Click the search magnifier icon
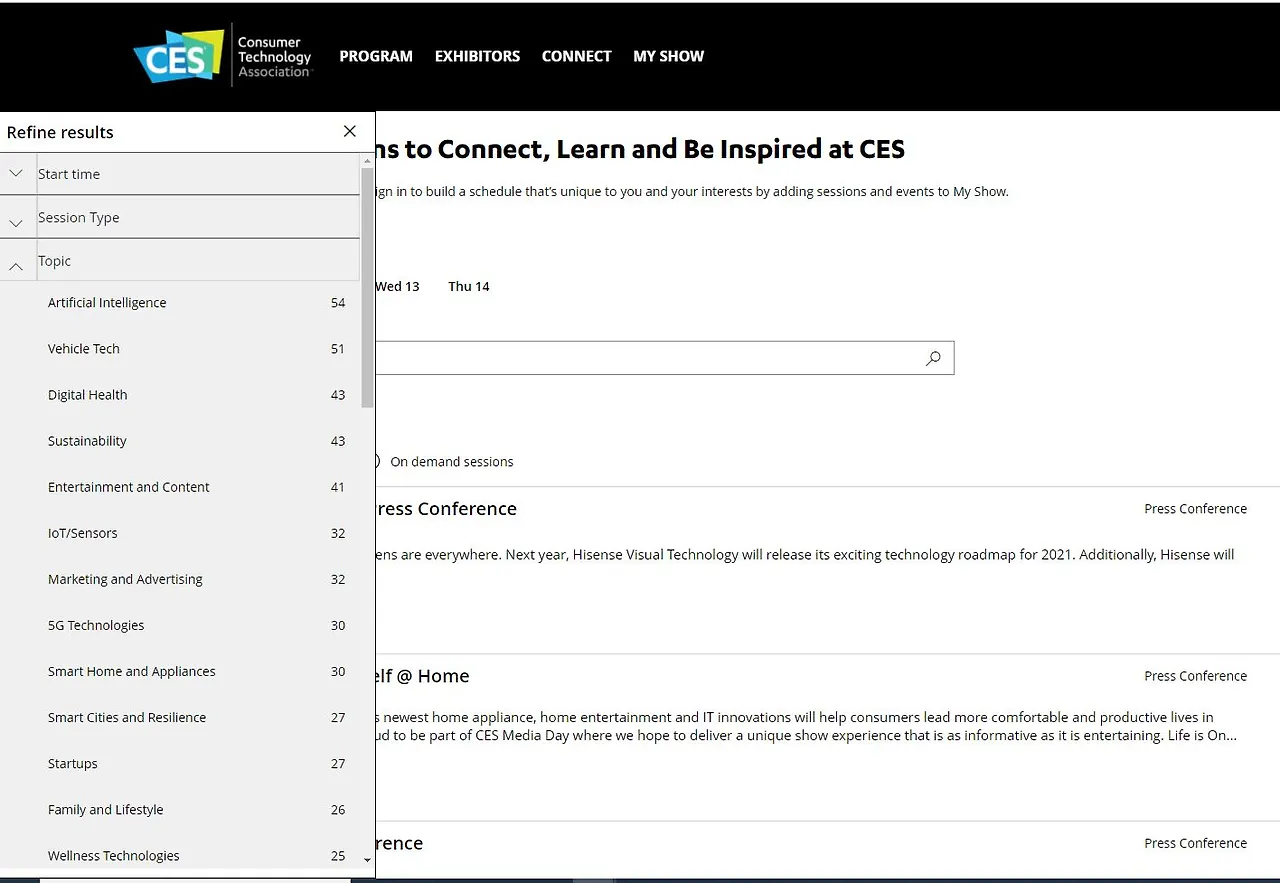The width and height of the screenshot is (1280, 883). 933,358
